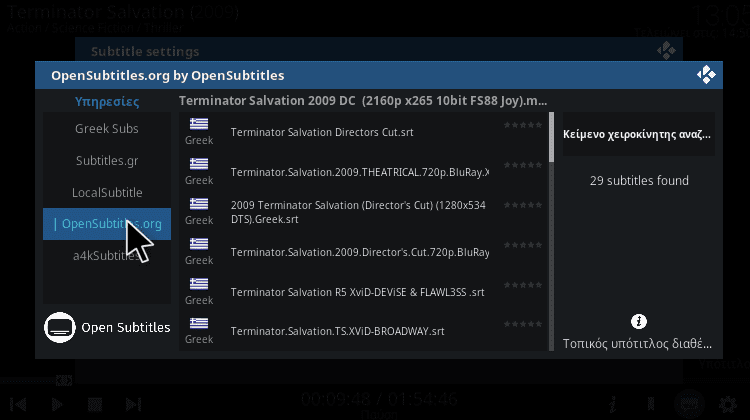Click the Greek flag of THEATRICAL.720p row

pyautogui.click(x=199, y=164)
